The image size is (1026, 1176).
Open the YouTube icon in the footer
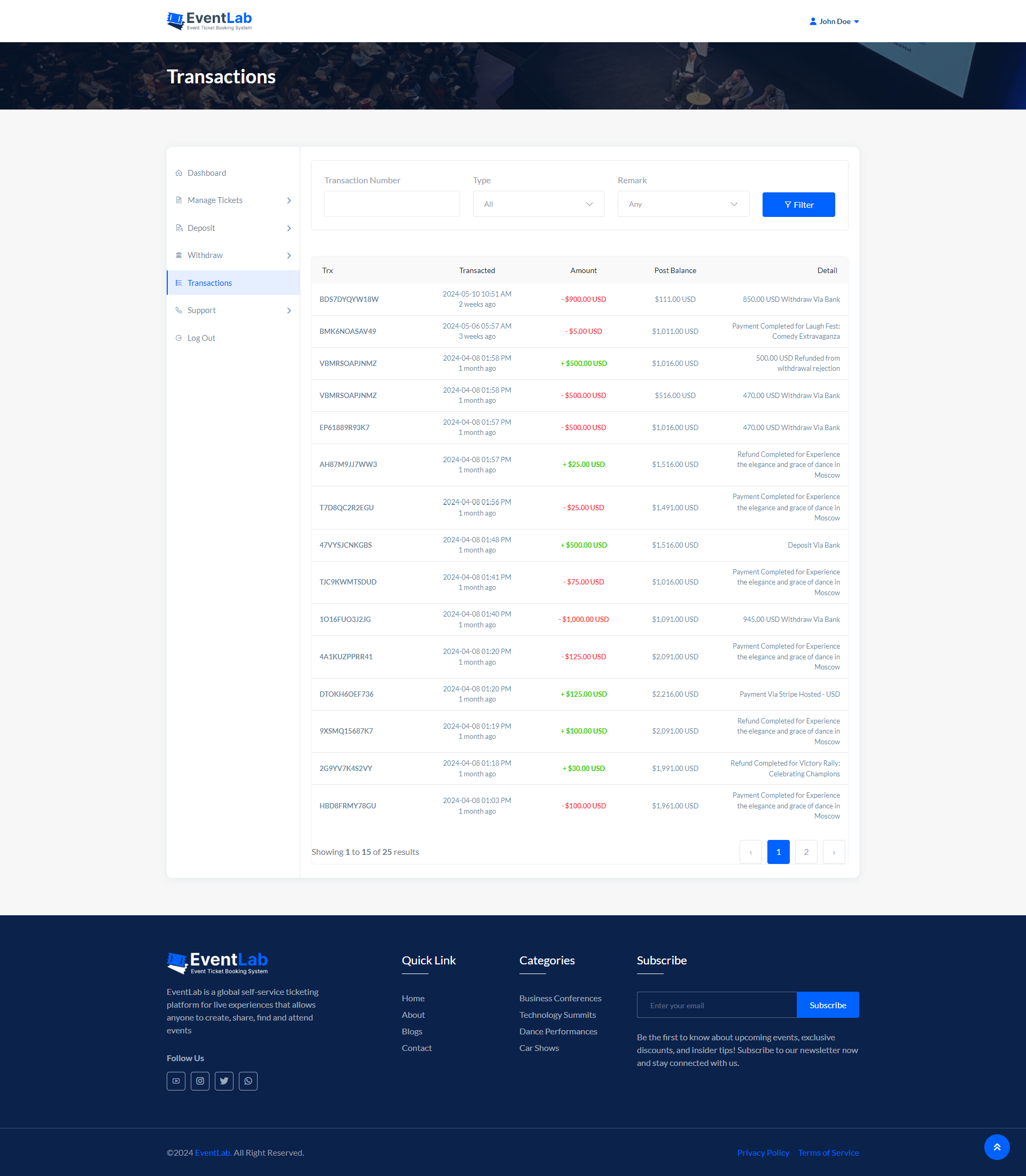coord(176,1081)
